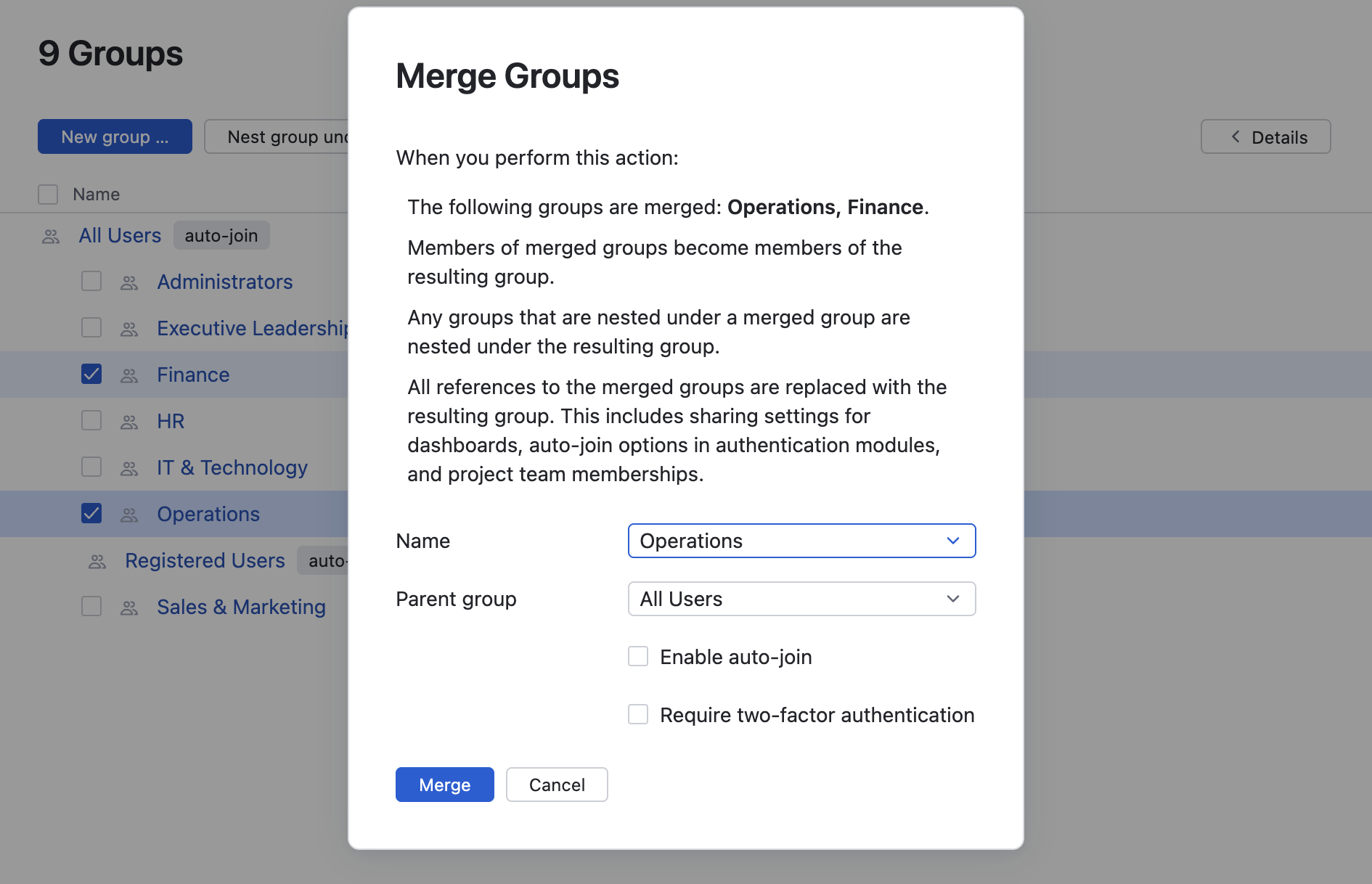
Task: Click the group icon beside Administrators
Action: (x=129, y=282)
